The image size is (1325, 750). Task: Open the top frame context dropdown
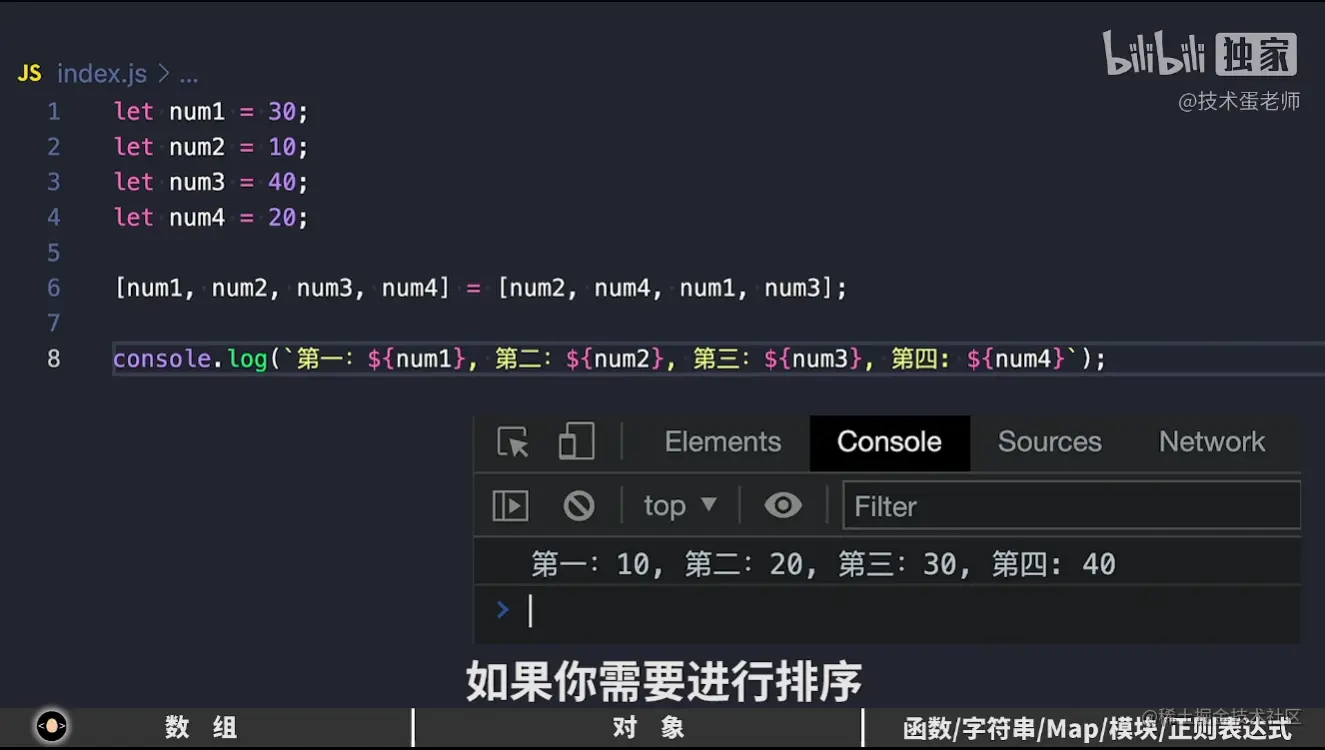tap(679, 506)
